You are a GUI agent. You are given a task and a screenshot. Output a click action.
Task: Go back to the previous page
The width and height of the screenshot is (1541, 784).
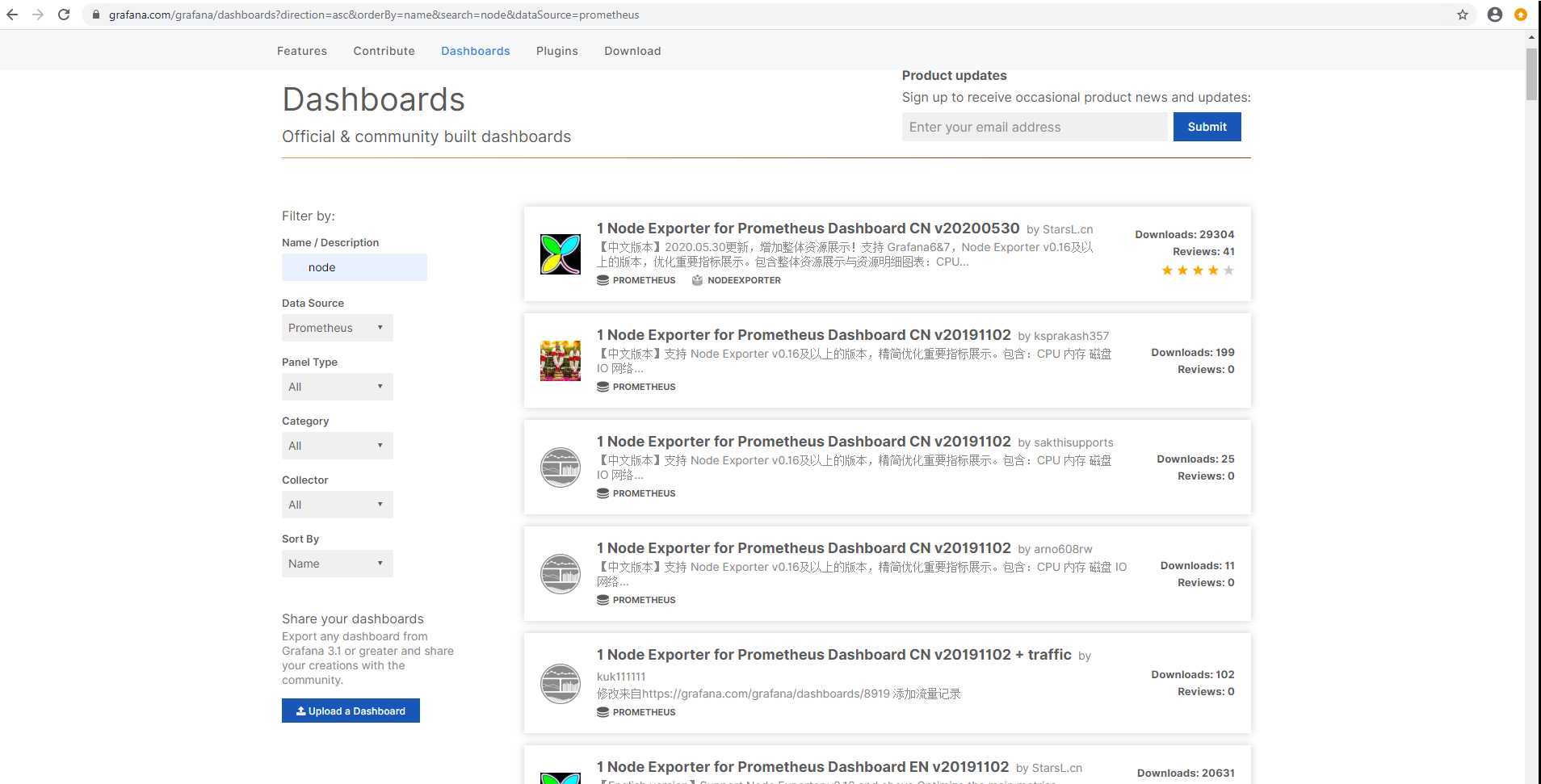tap(12, 15)
